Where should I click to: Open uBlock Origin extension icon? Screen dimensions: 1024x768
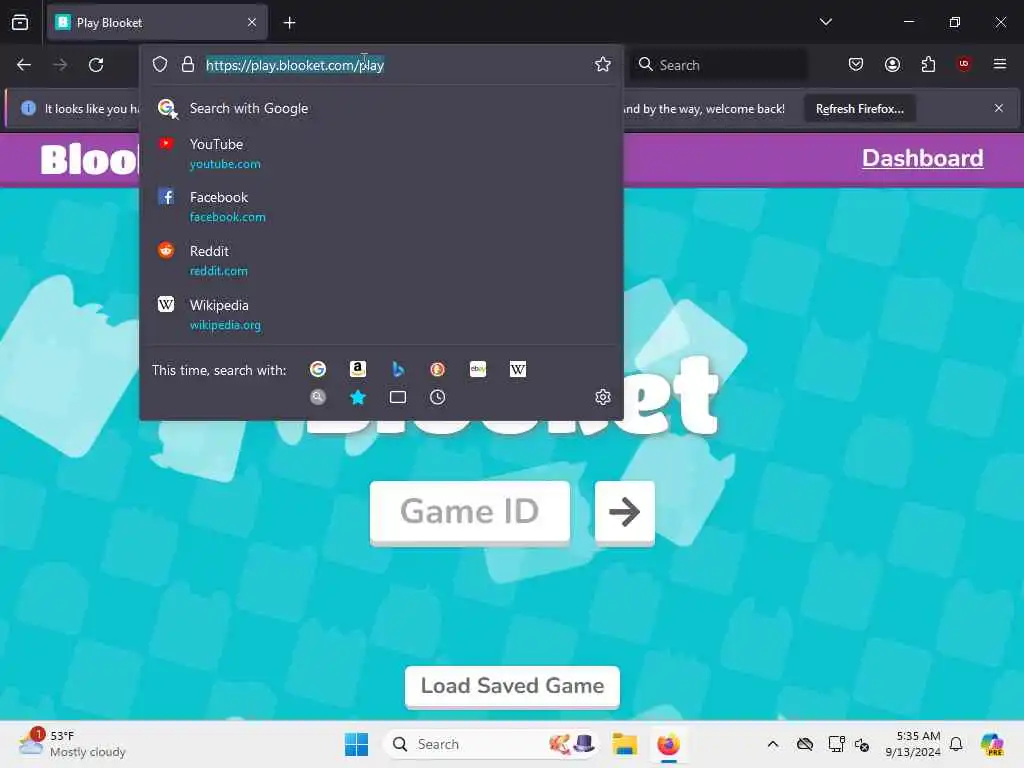964,64
